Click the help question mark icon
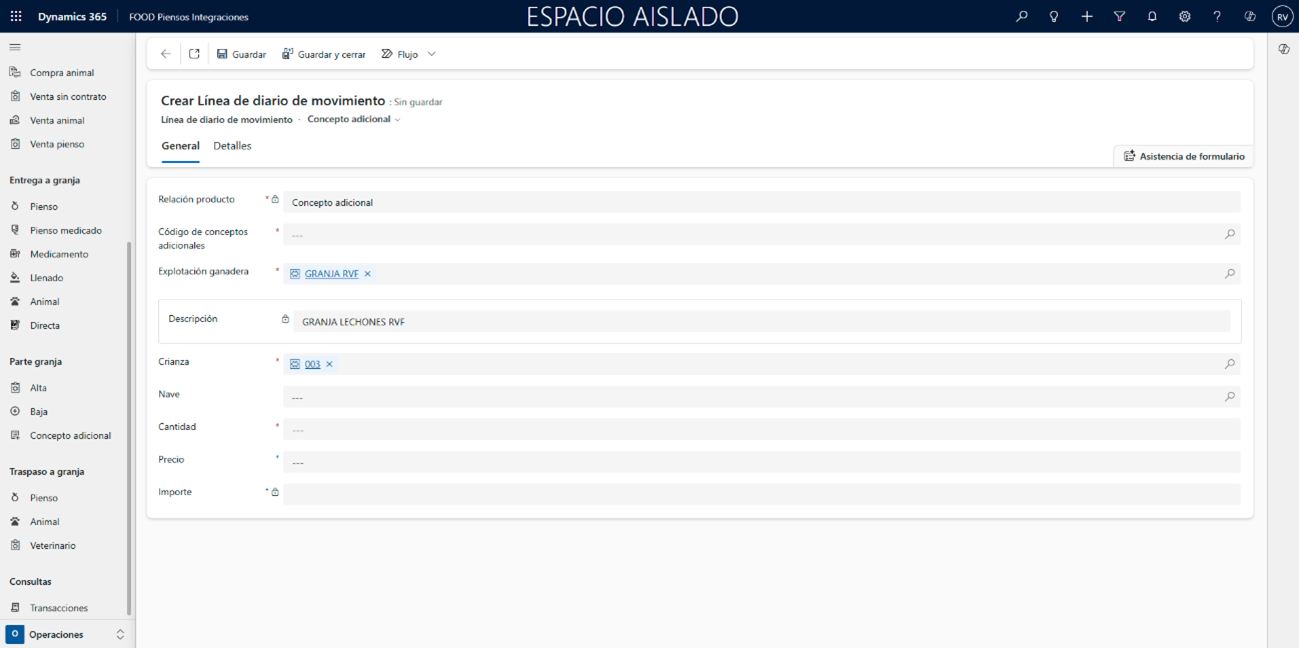 pos(1217,17)
